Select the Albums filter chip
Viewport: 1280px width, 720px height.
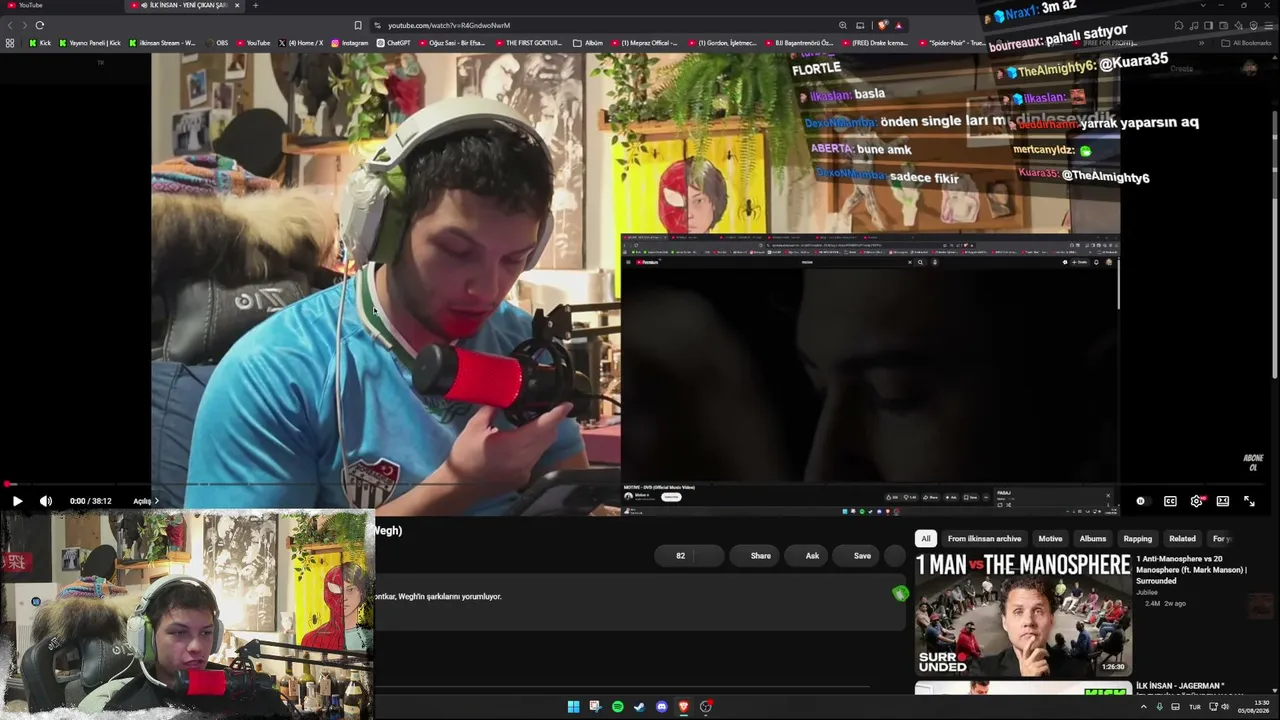pos(1093,539)
